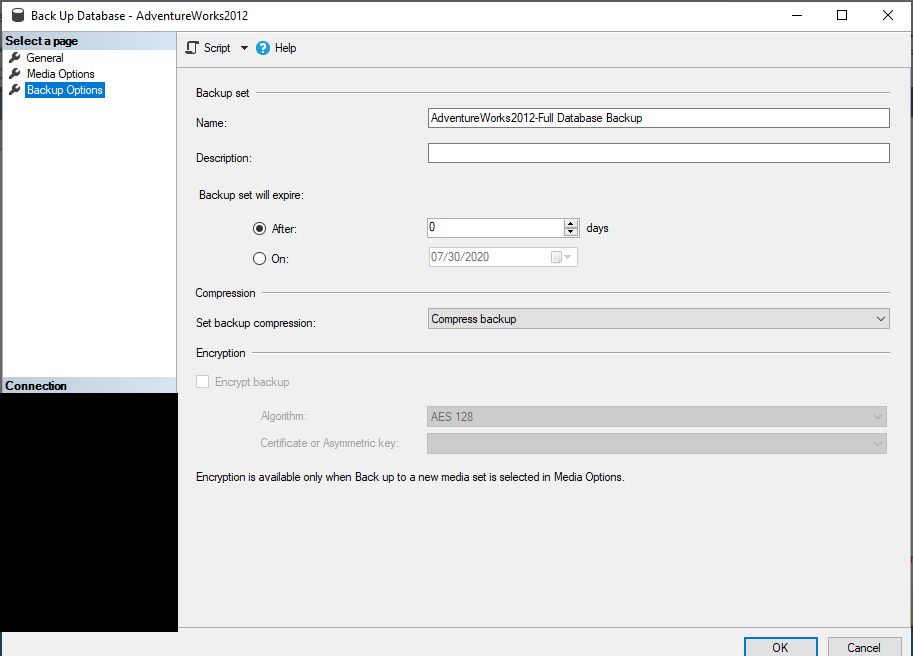Maximize the Back Up Database window
Viewport: 913px width, 656px height.
842,15
